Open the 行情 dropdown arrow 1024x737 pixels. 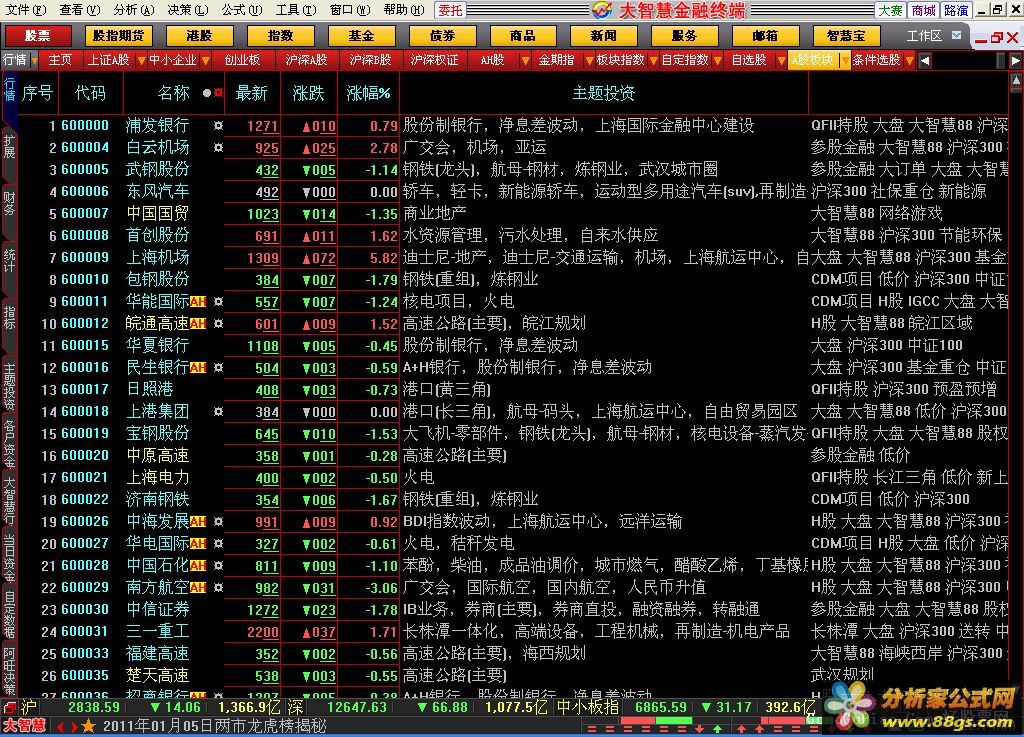(35, 60)
